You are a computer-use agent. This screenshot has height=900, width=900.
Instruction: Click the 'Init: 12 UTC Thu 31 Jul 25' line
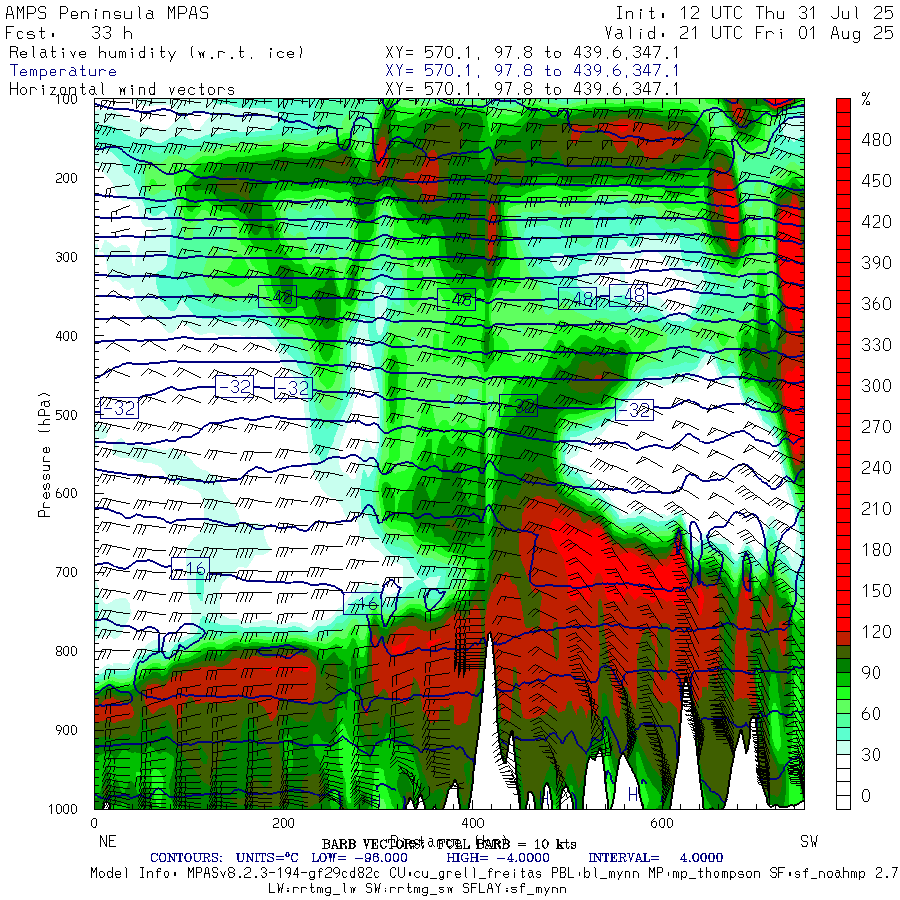(755, 13)
